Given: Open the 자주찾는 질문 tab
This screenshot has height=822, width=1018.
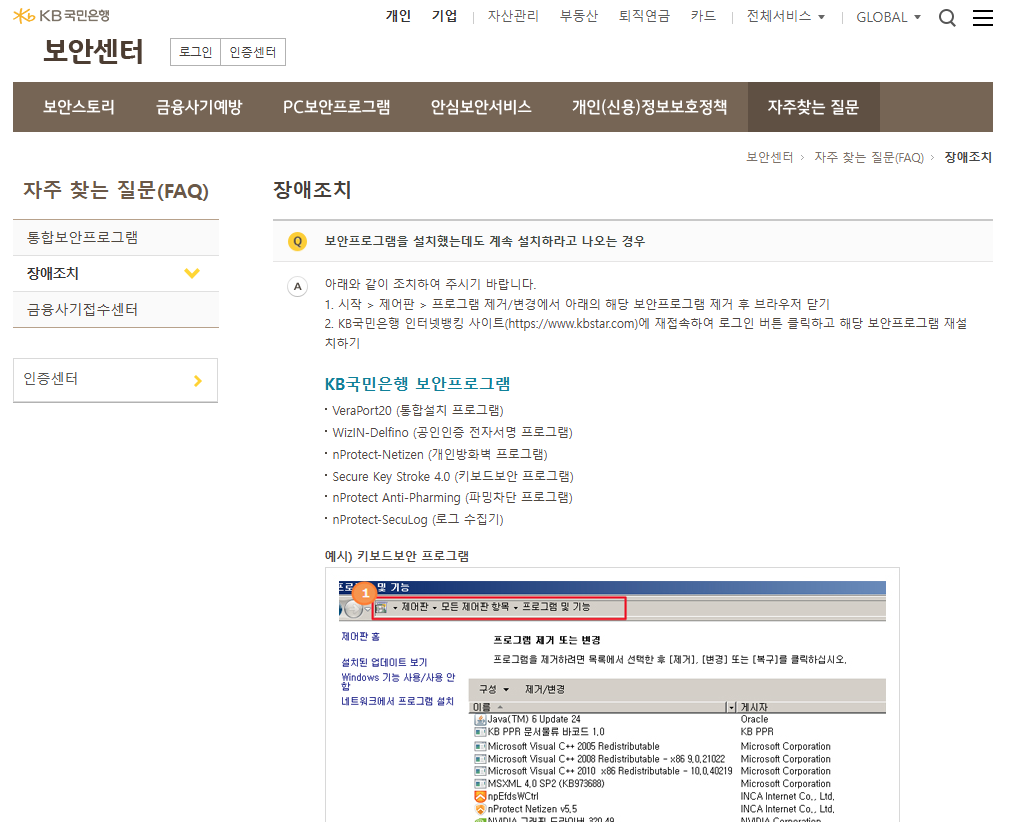Looking at the screenshot, I should tap(813, 107).
